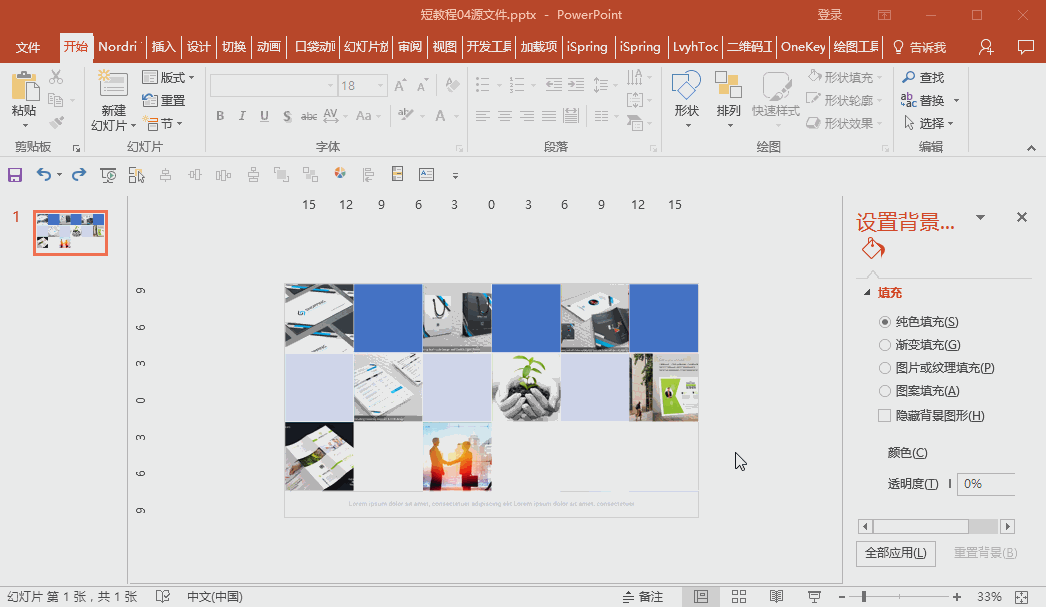
Task: Open the Select (选择) dropdown
Action: pyautogui.click(x=928, y=123)
